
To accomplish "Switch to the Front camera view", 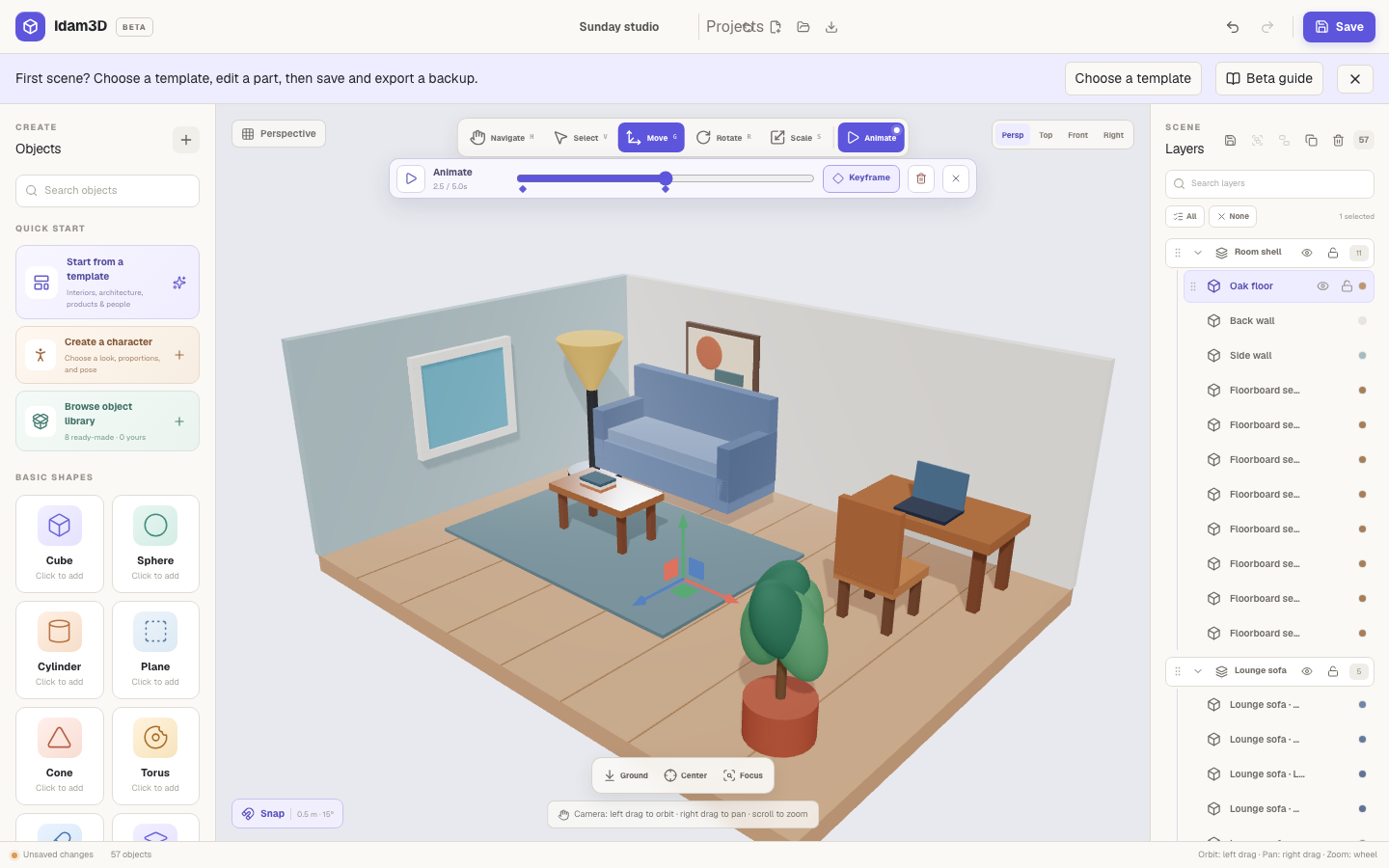I will point(1077,135).
